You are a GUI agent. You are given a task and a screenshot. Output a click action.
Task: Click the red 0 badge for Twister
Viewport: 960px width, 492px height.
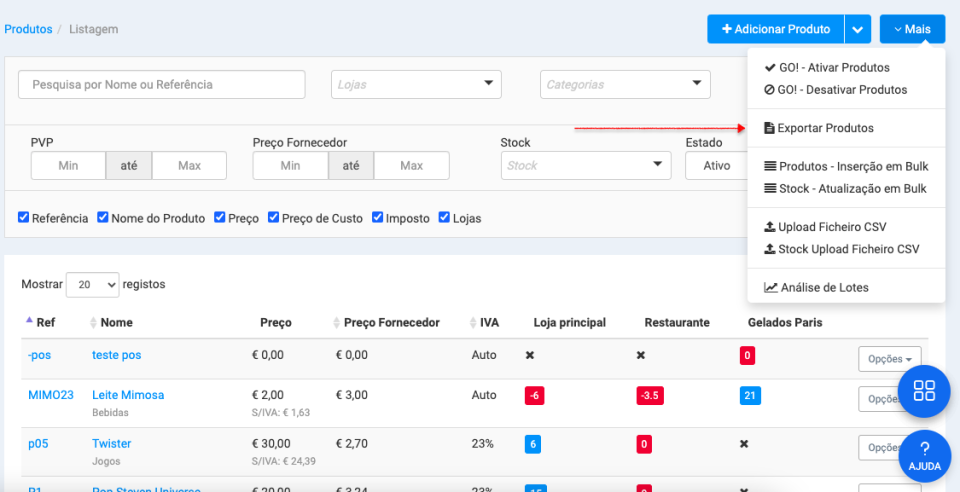pyautogui.click(x=645, y=443)
